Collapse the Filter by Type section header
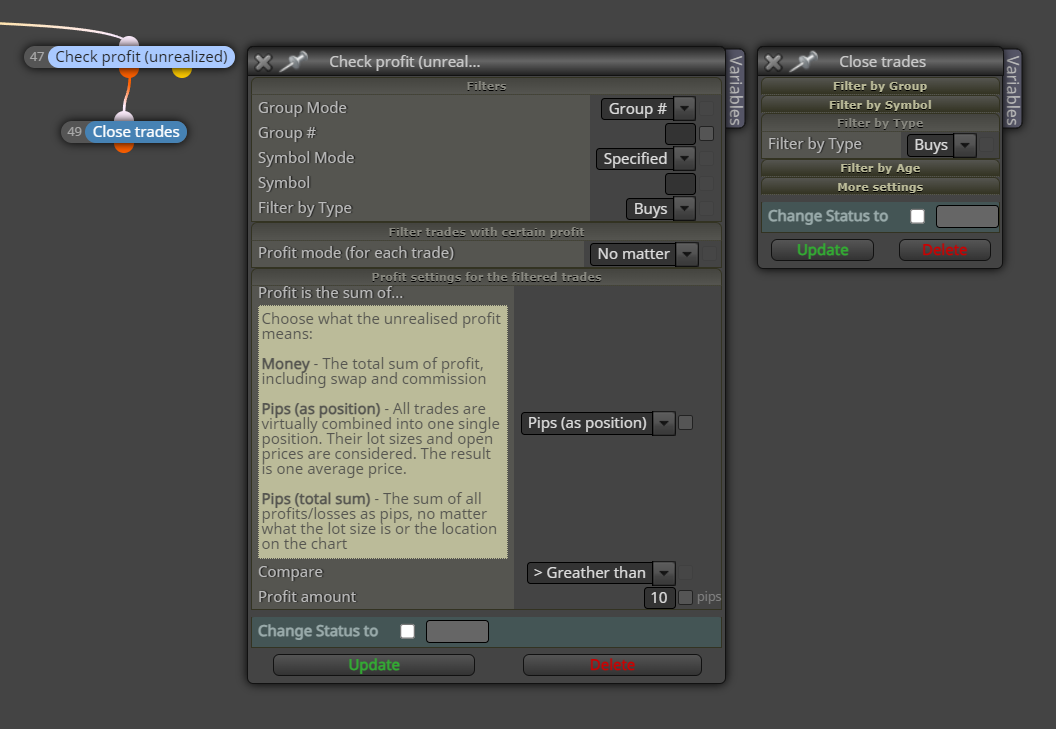The height and width of the screenshot is (729, 1056). (880, 123)
